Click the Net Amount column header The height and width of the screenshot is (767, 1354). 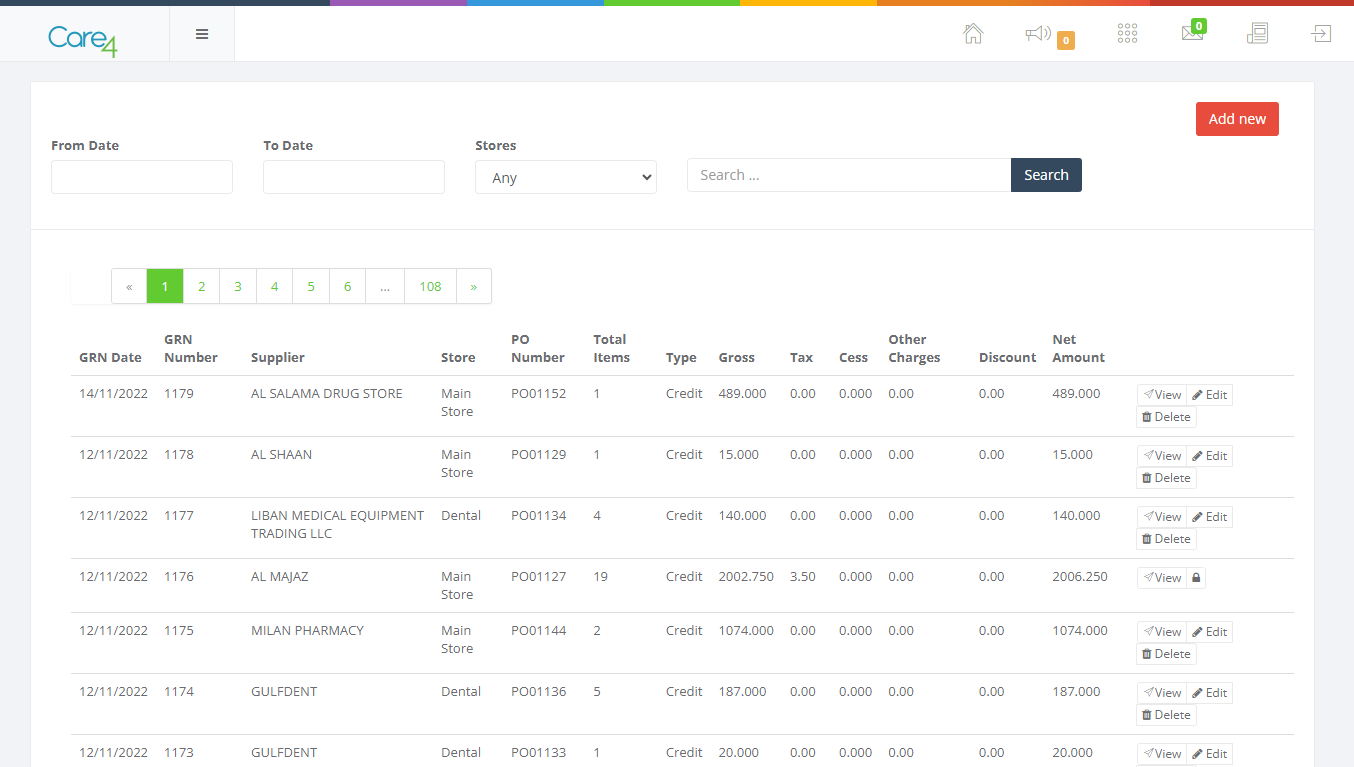(x=1078, y=349)
